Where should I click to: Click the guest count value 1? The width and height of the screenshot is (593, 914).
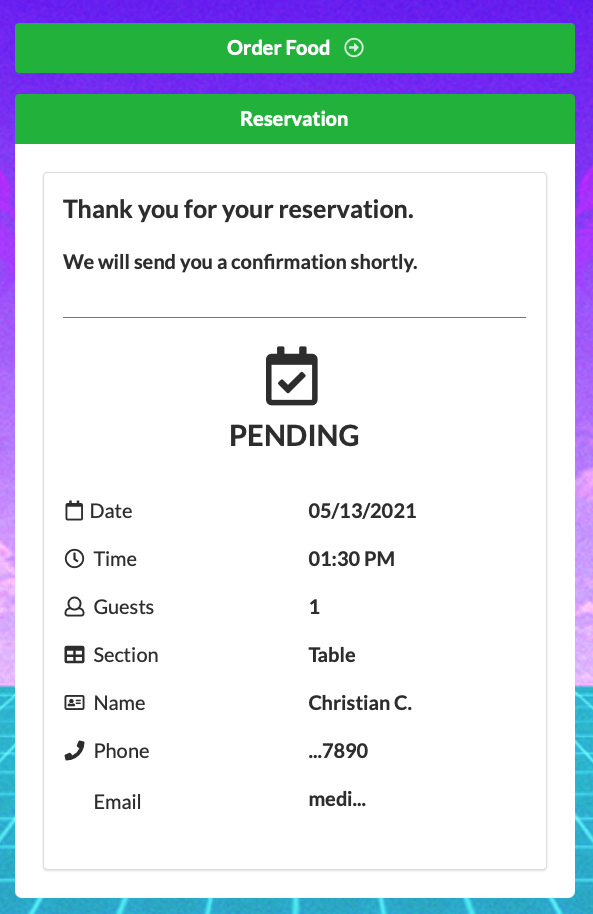pyautogui.click(x=314, y=607)
